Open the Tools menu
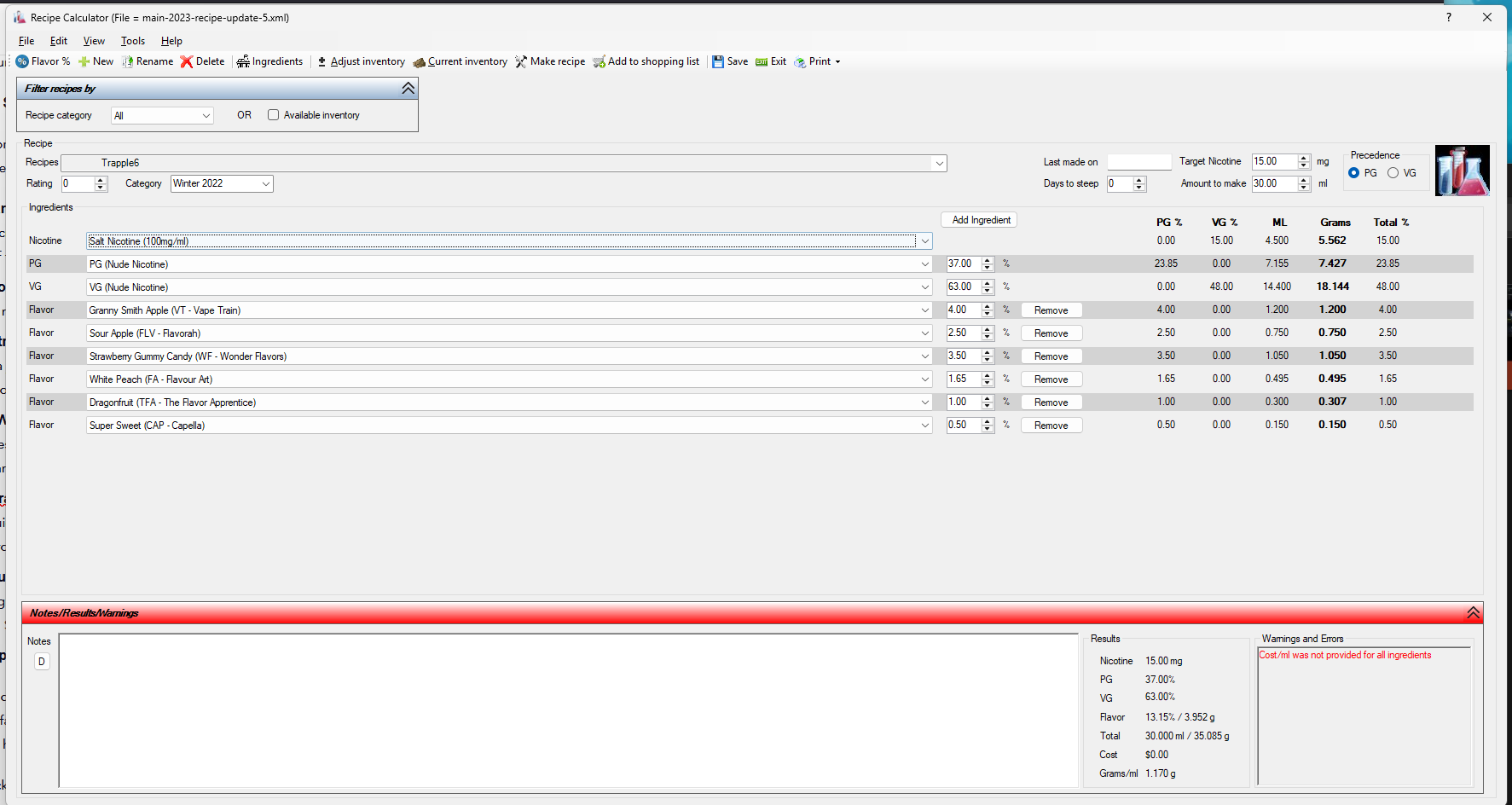 133,41
